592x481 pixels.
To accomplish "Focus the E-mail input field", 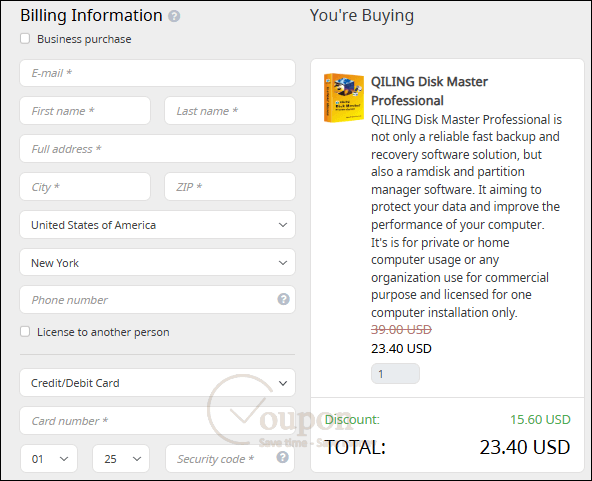I will (157, 73).
